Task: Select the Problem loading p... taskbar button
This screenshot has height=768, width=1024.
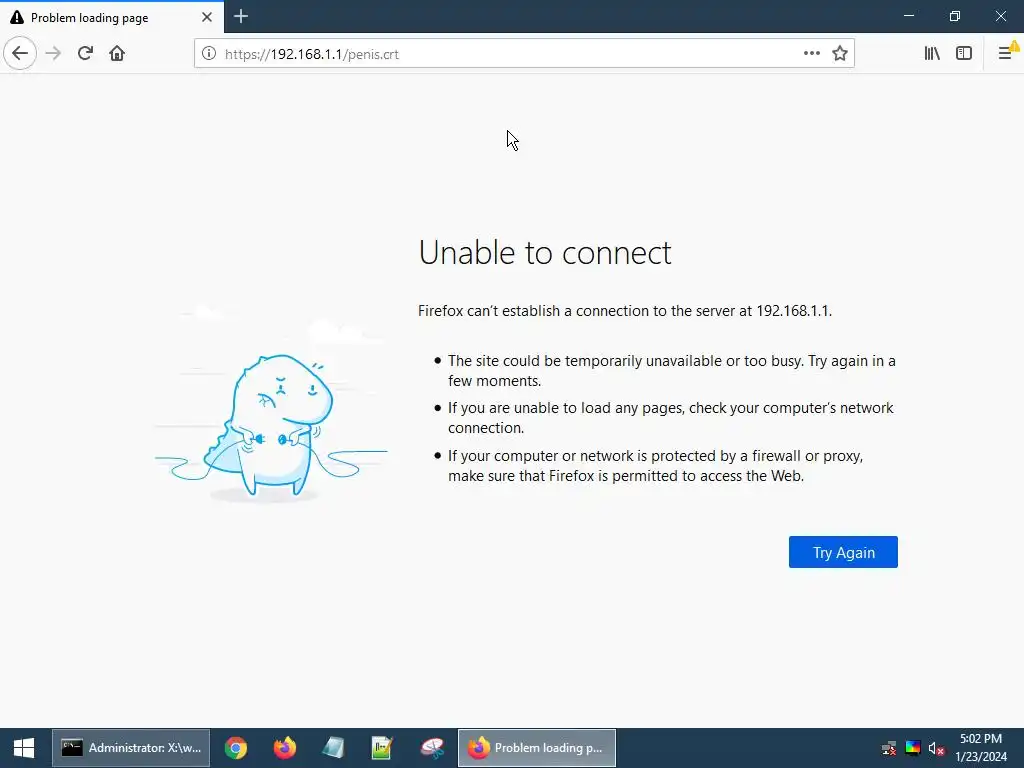Action: (537, 748)
